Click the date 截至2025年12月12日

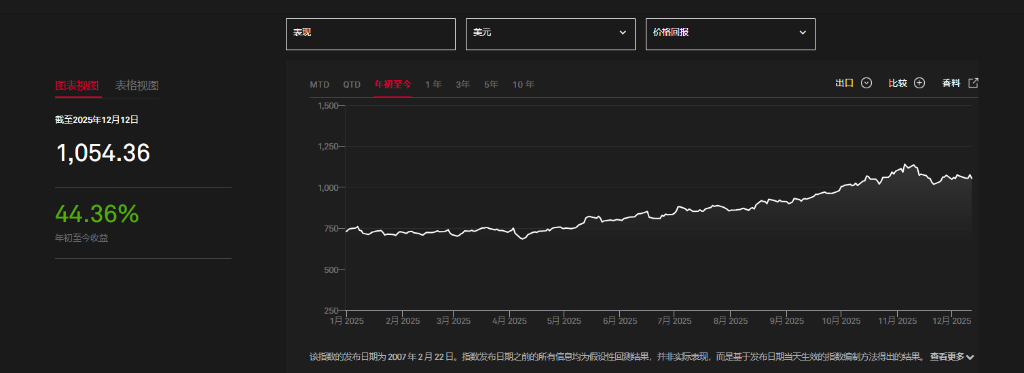pyautogui.click(x=97, y=120)
